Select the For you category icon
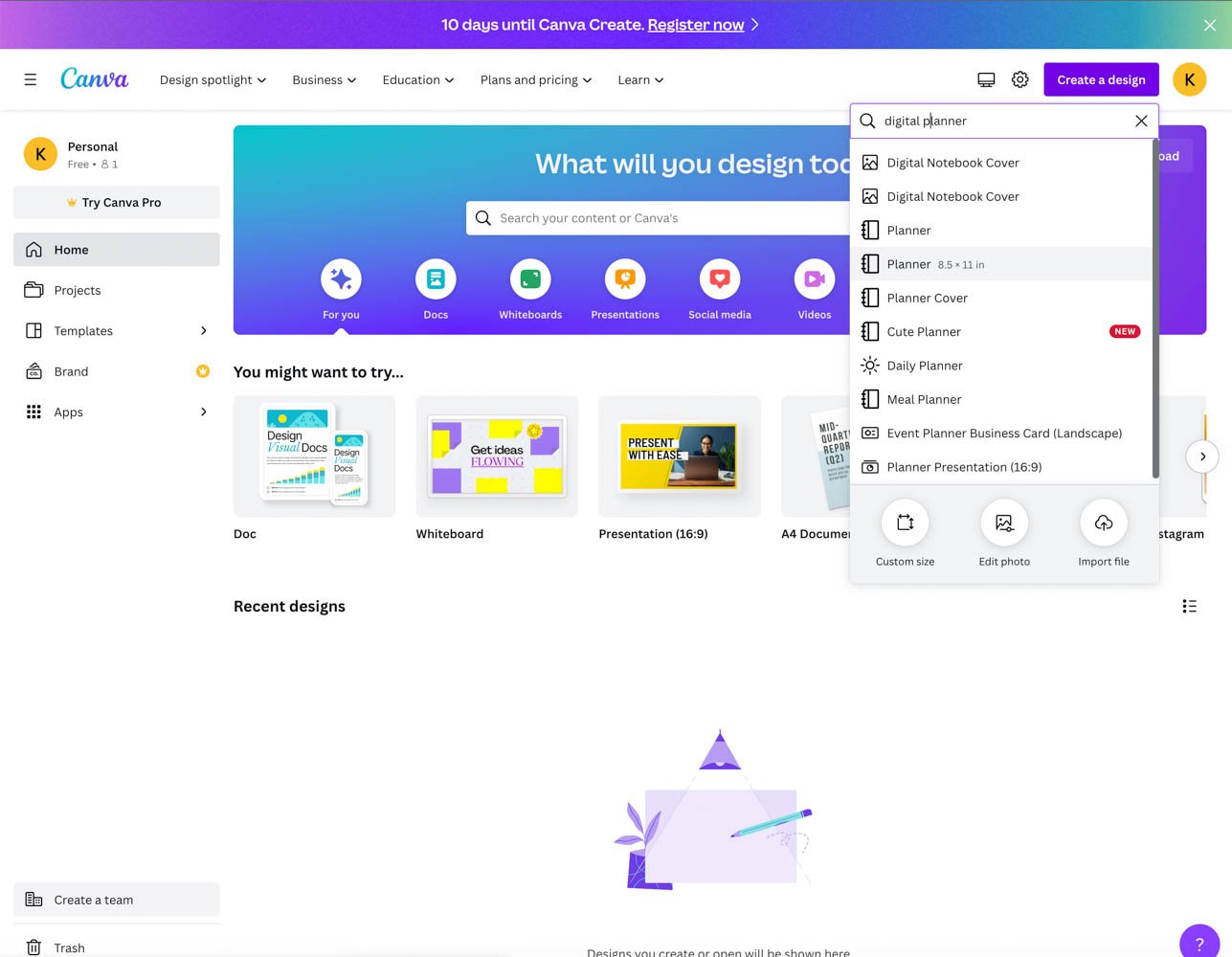 tap(341, 278)
